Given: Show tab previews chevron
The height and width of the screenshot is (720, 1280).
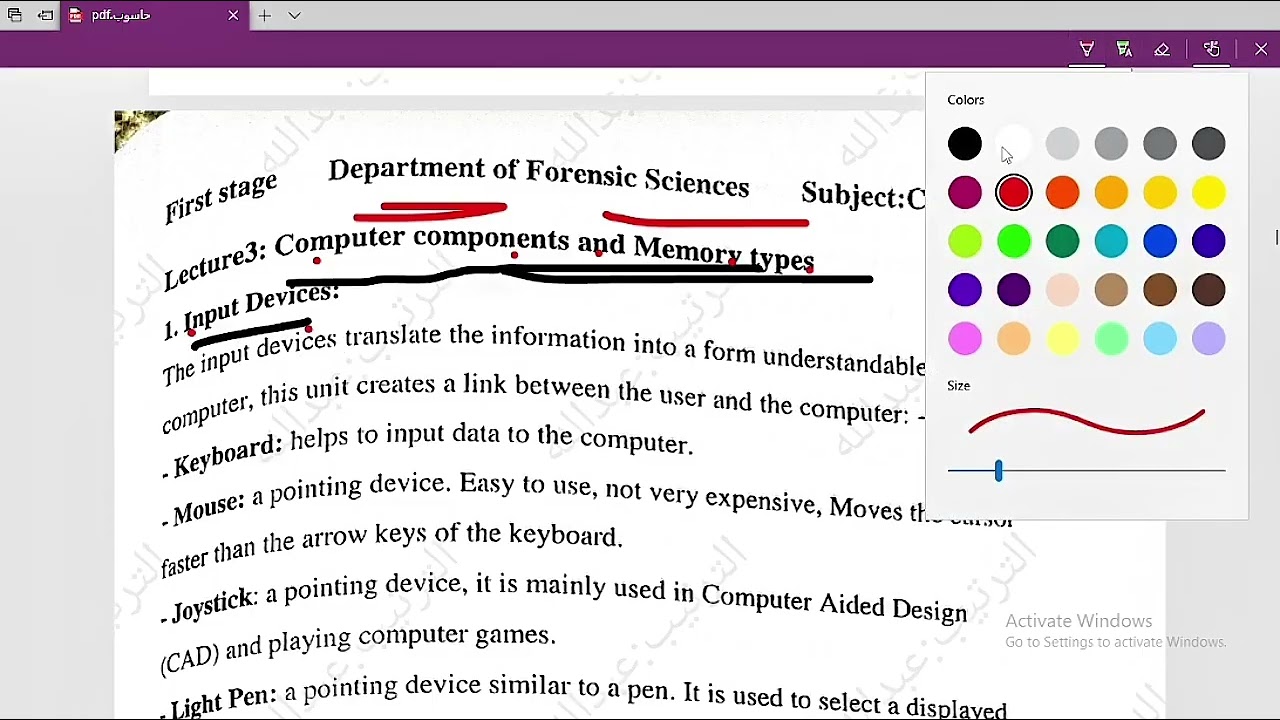Looking at the screenshot, I should tap(294, 15).
